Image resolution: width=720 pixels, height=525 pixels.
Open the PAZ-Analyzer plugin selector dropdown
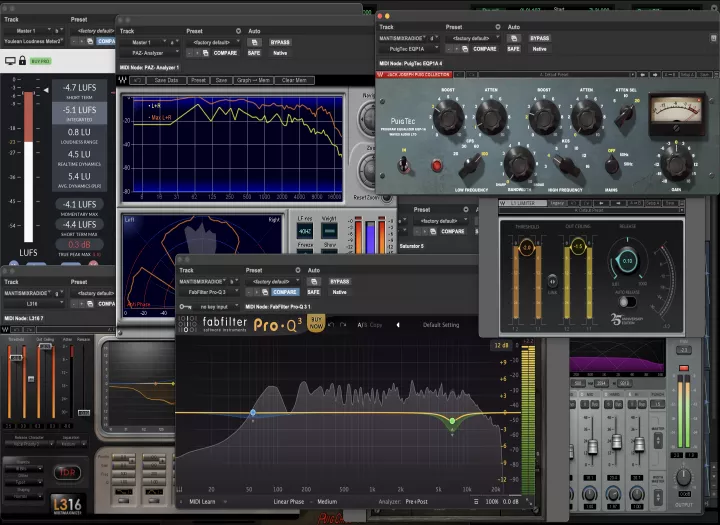click(x=149, y=53)
